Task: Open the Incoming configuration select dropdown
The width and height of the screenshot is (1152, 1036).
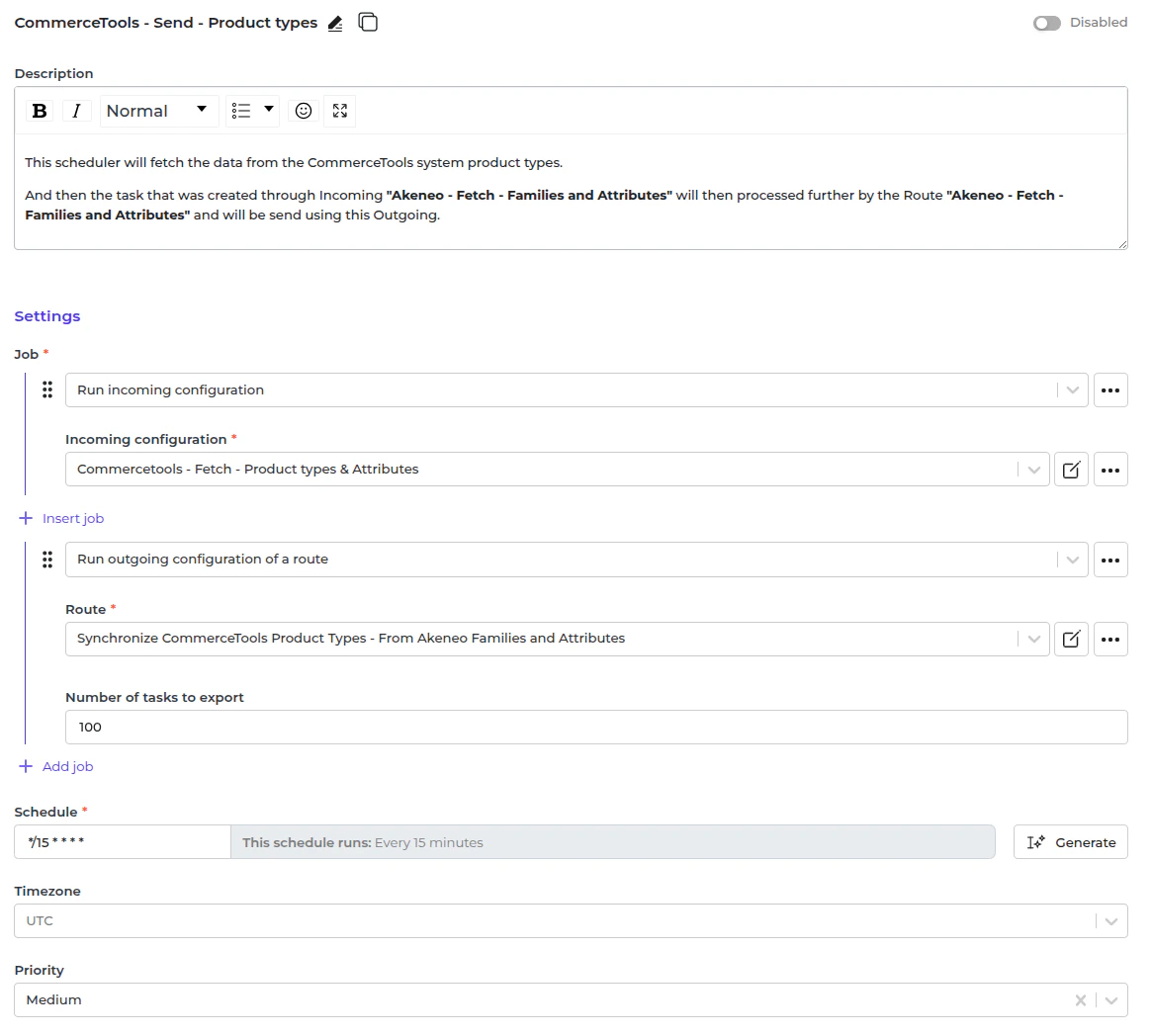Action: 557,470
